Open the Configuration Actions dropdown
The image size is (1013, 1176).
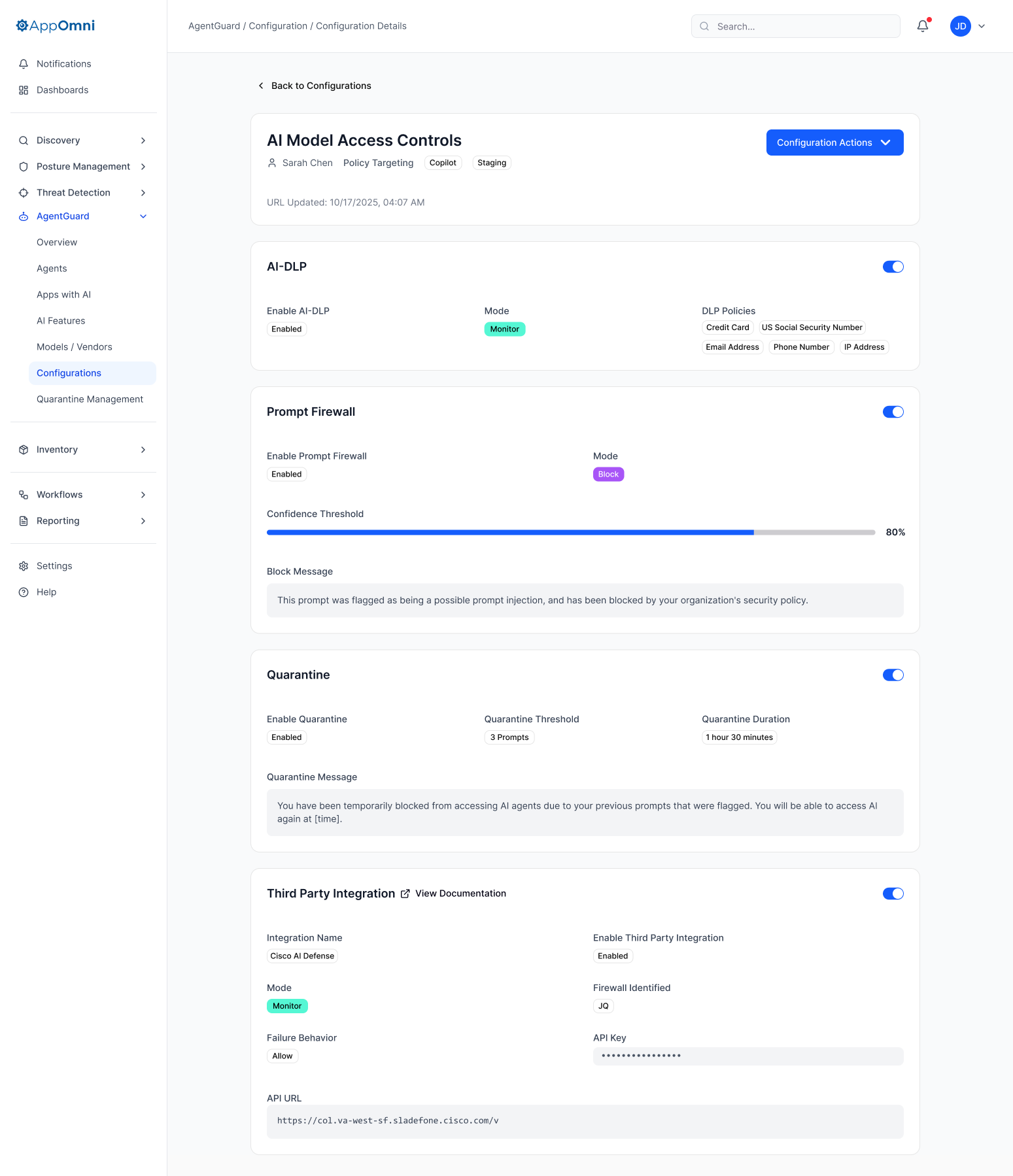[x=834, y=143]
